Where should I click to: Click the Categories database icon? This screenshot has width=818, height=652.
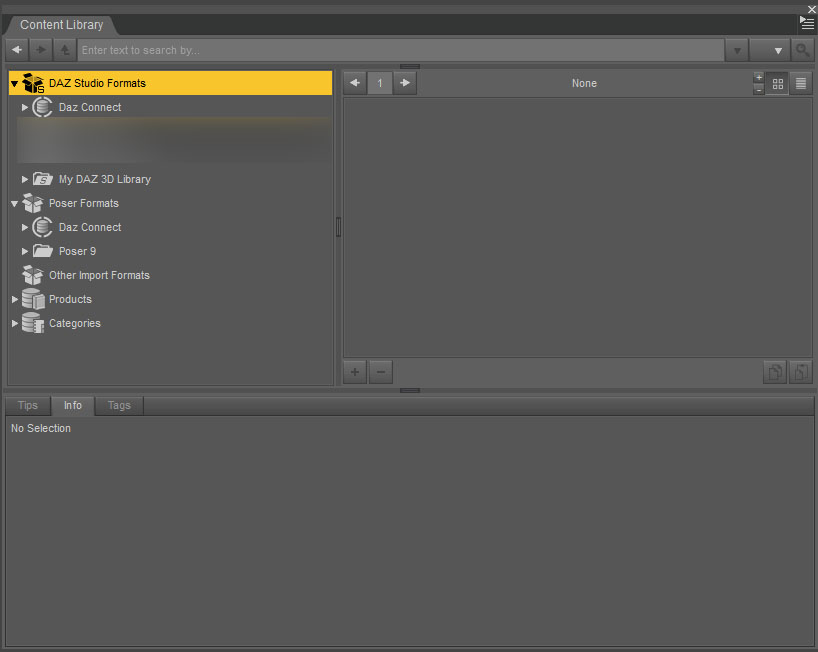tap(33, 323)
